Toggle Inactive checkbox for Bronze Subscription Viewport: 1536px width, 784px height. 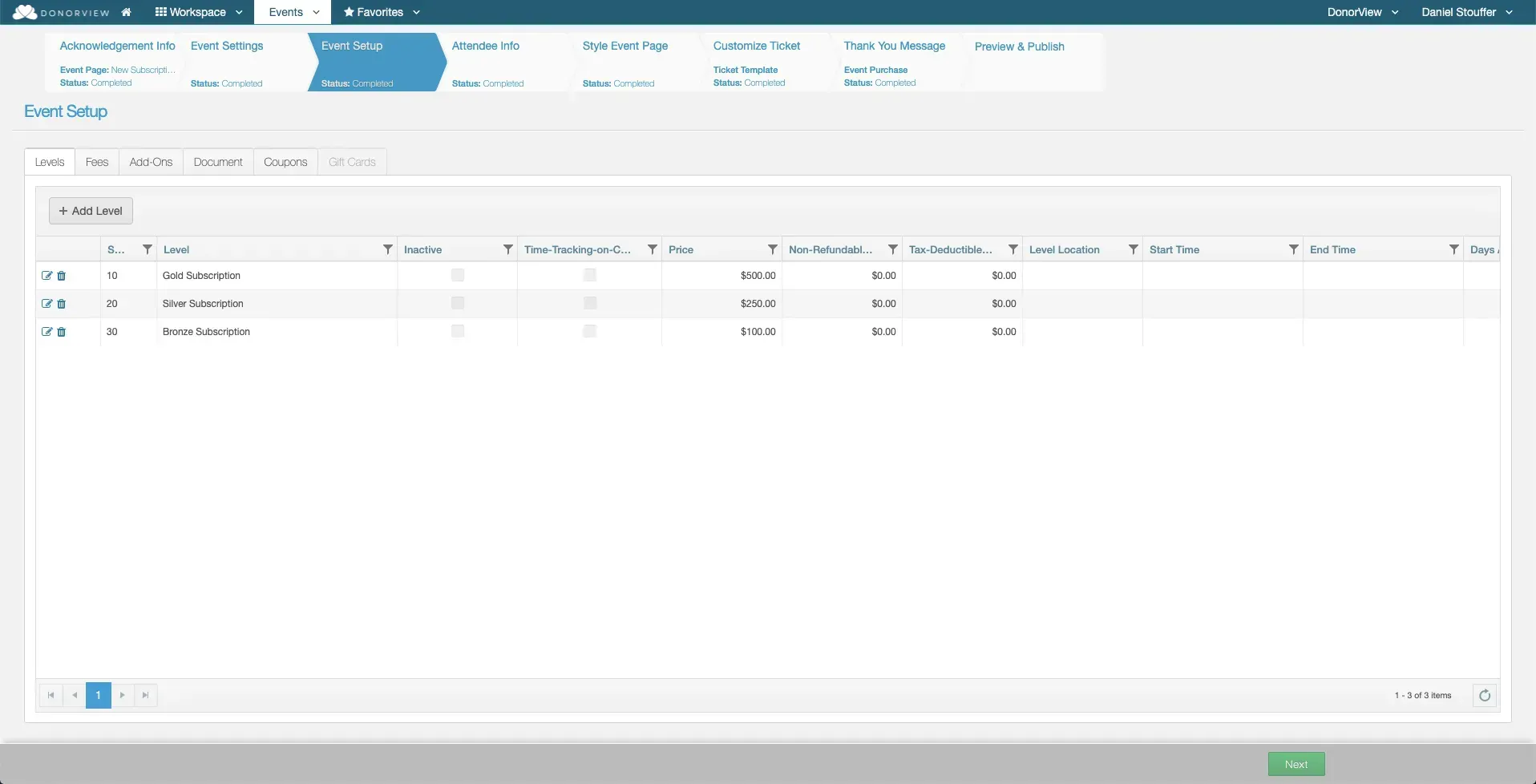pyautogui.click(x=458, y=331)
